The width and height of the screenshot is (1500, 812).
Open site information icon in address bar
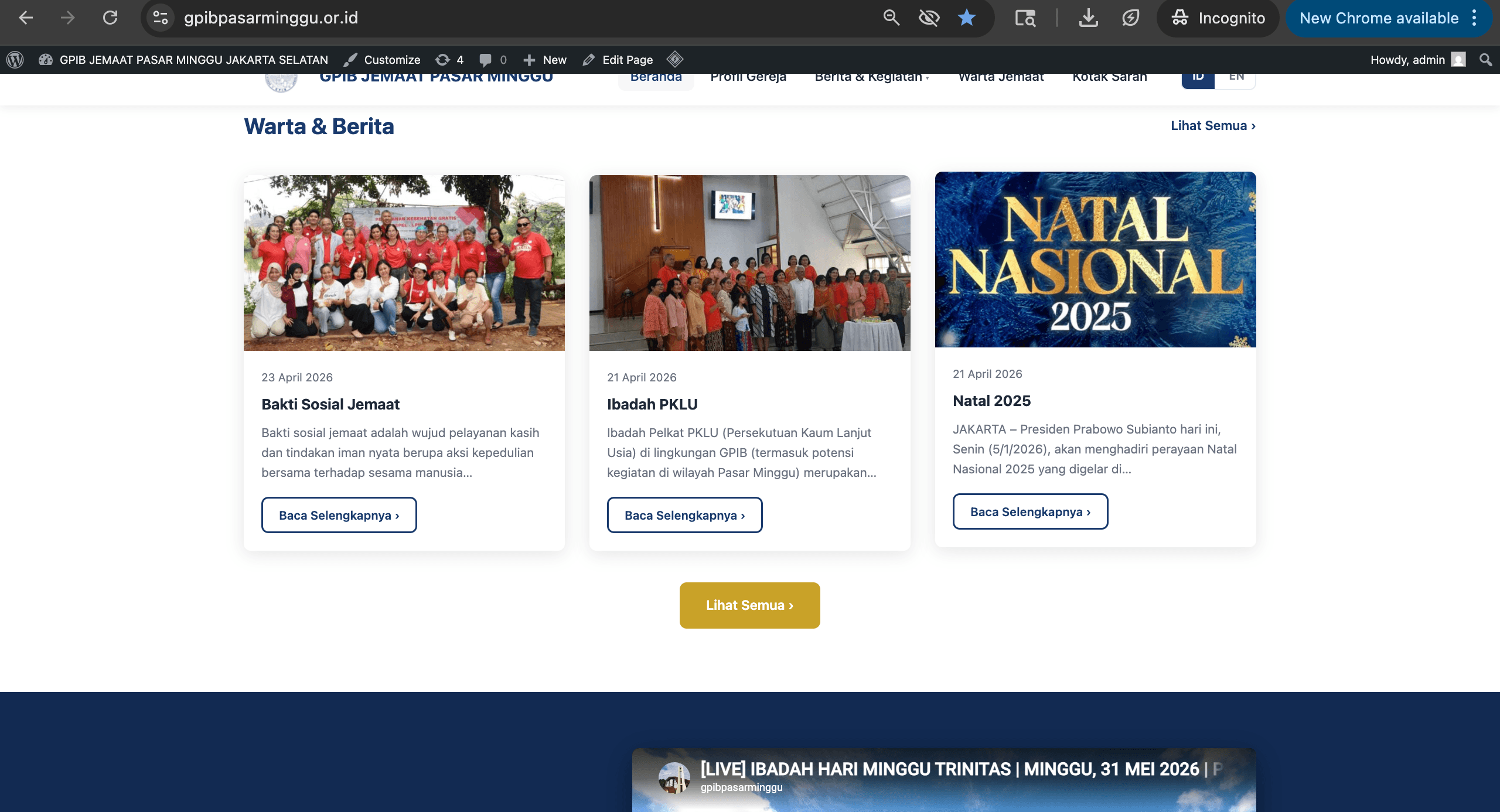click(161, 18)
